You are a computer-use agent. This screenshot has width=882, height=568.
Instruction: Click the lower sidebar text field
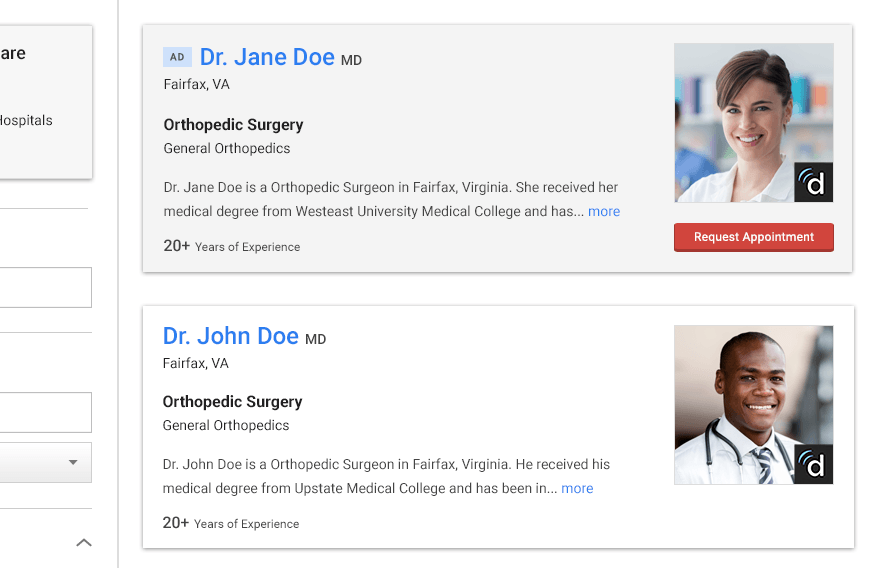[45, 412]
